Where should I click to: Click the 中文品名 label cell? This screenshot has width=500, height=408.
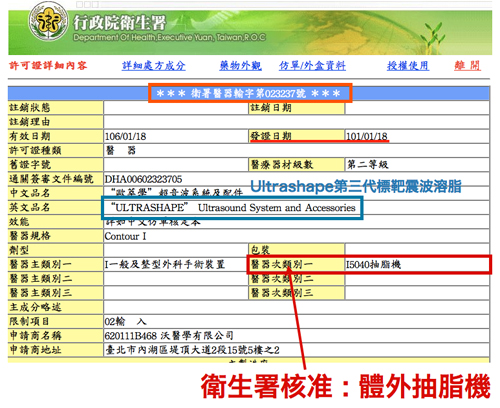56,193
